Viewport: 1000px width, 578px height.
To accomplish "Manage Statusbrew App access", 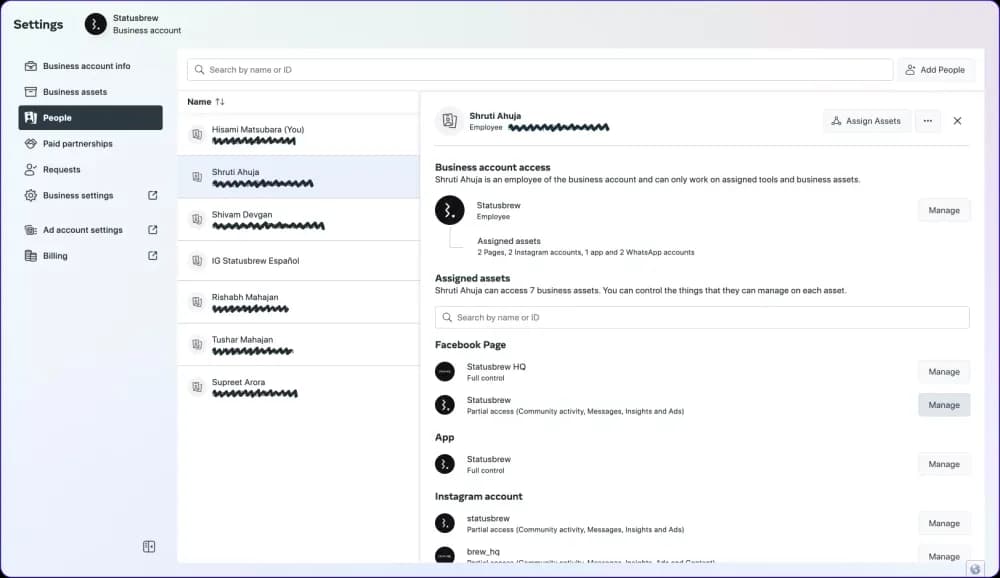I will pos(943,464).
